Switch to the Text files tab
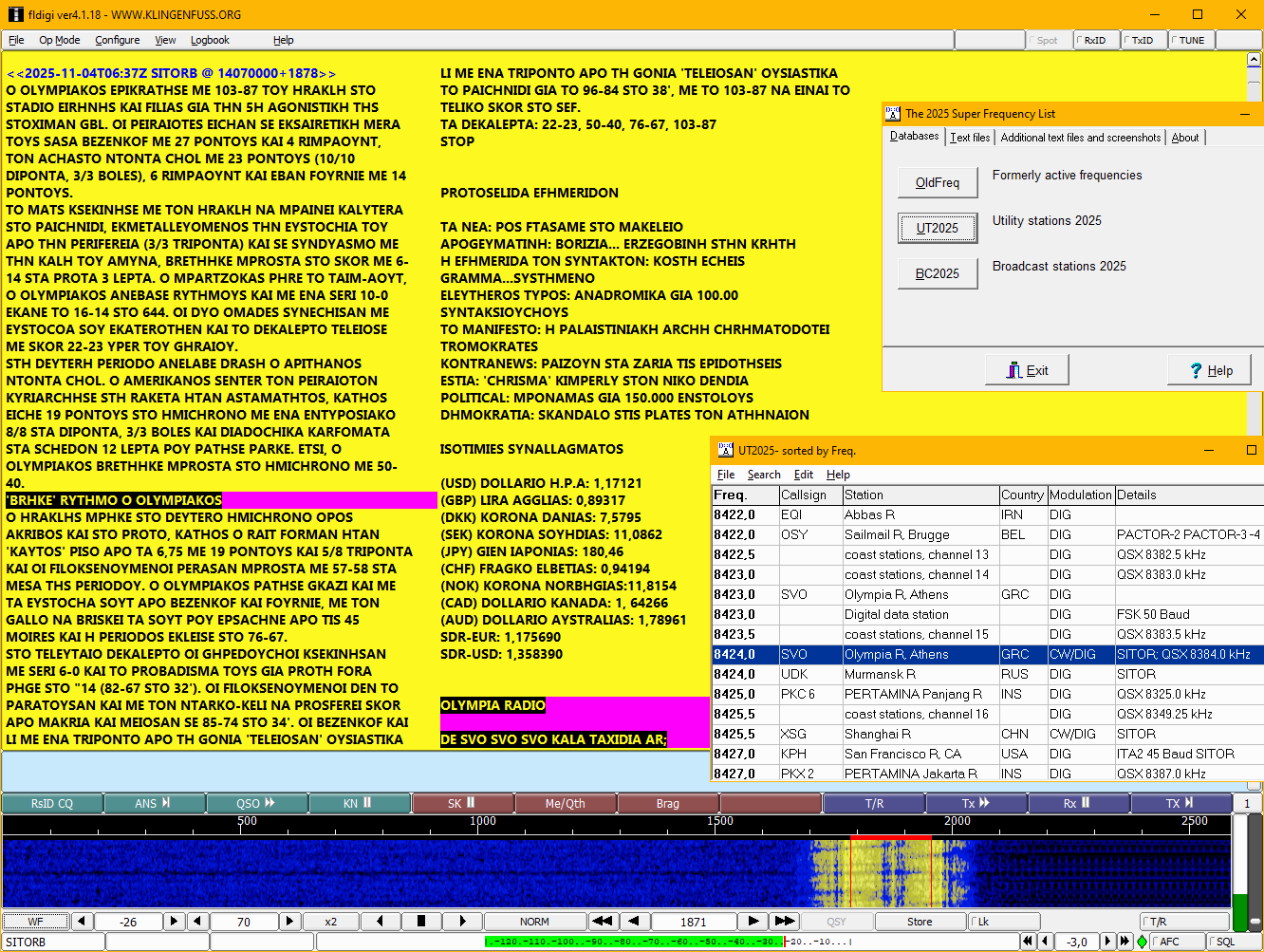 point(969,137)
